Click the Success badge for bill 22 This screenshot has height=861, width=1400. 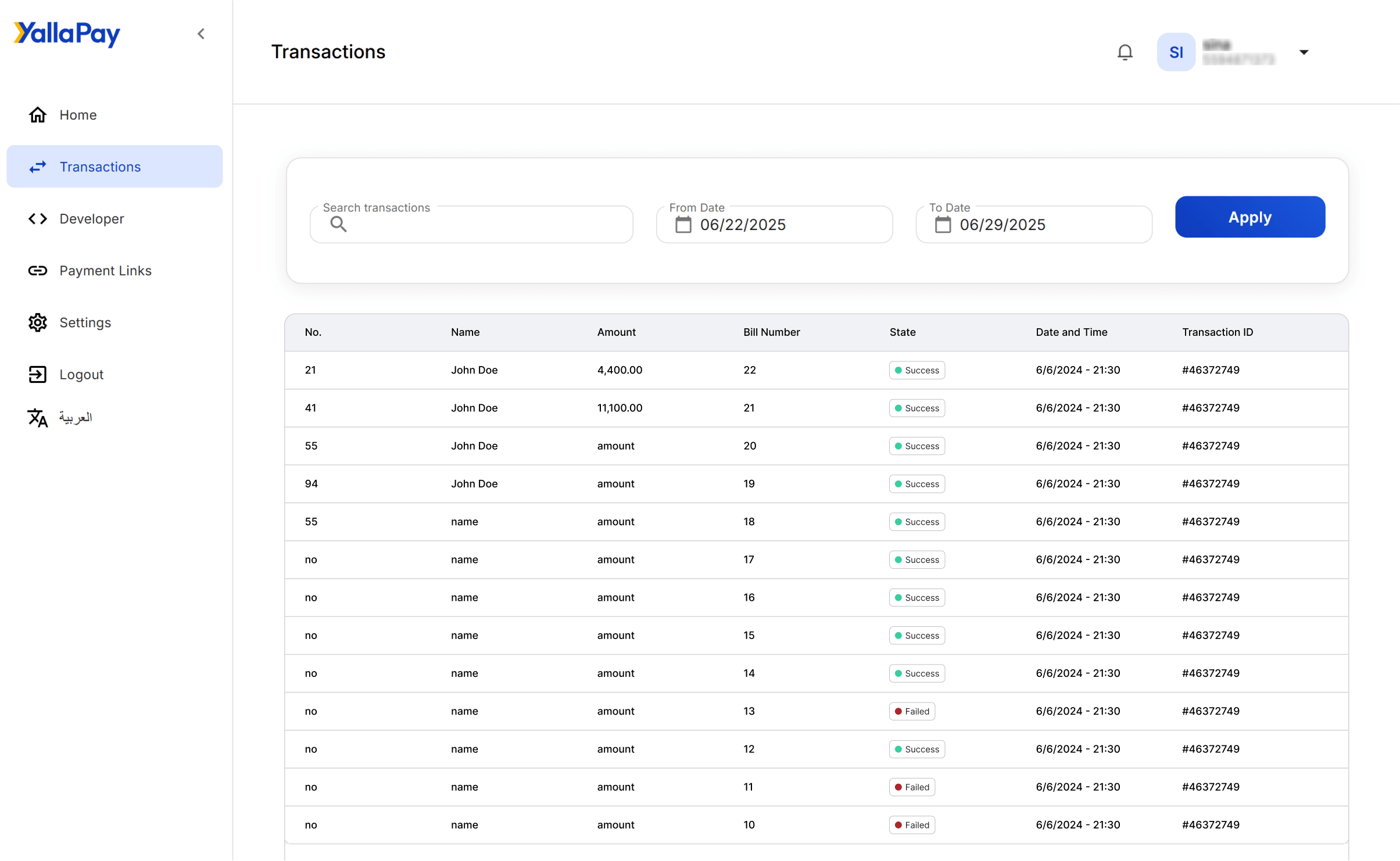tap(916, 370)
